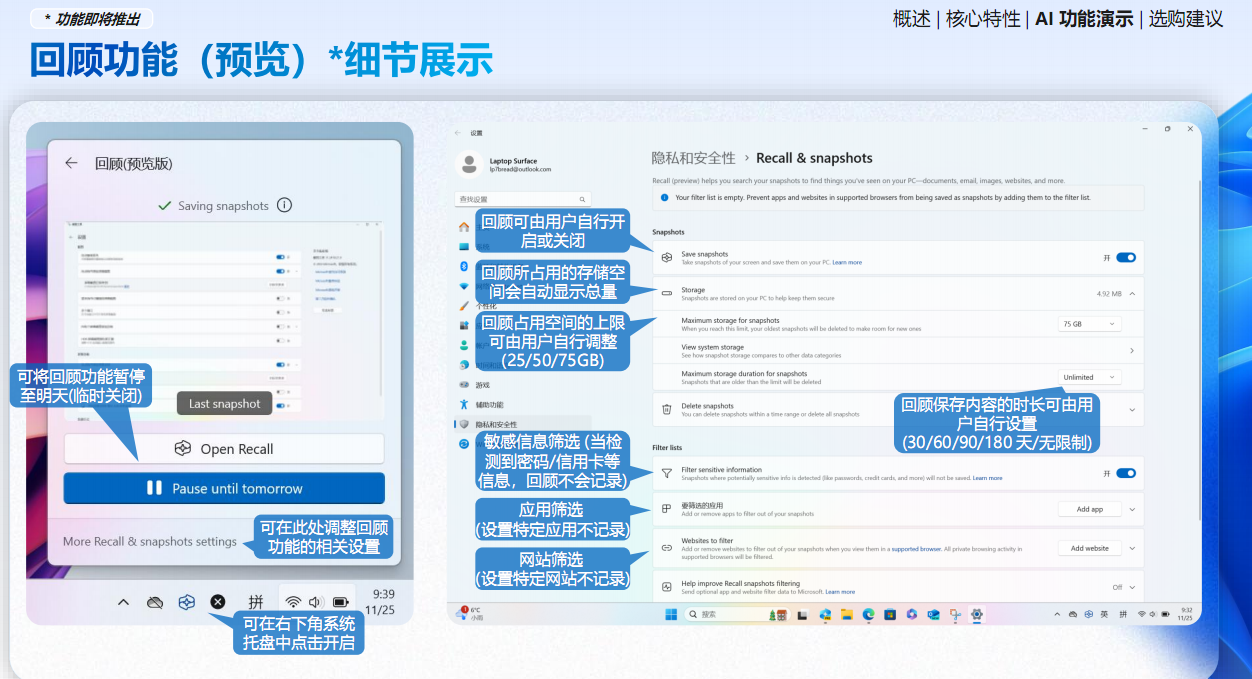Click the Add app button
This screenshot has width=1252, height=679.
click(x=1089, y=509)
